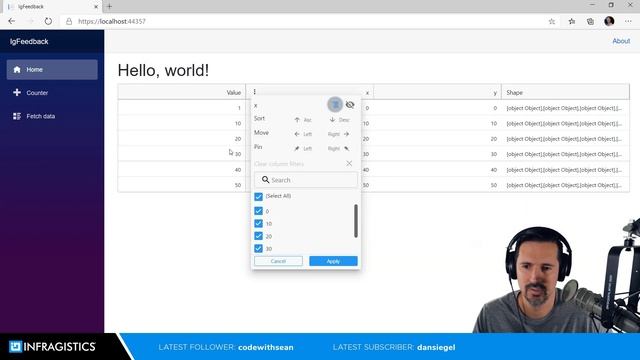The image size is (640, 360).
Task: Click the address bar with localhost URL
Action: point(302,21)
